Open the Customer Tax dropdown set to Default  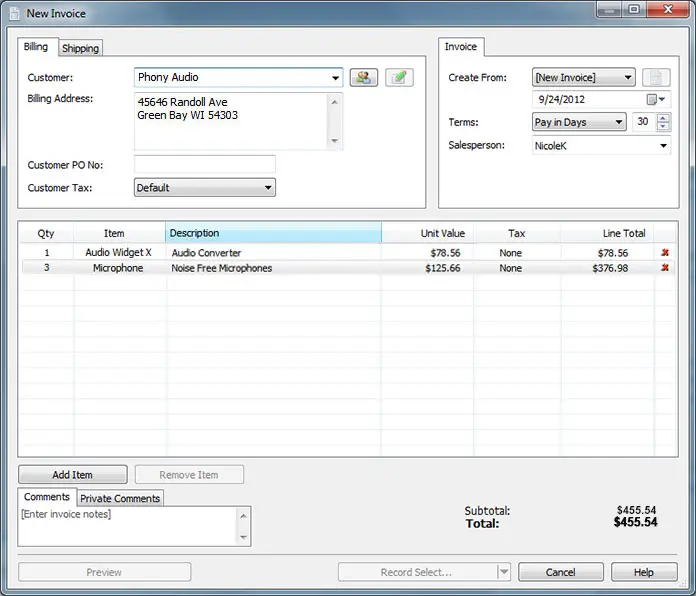click(x=268, y=188)
